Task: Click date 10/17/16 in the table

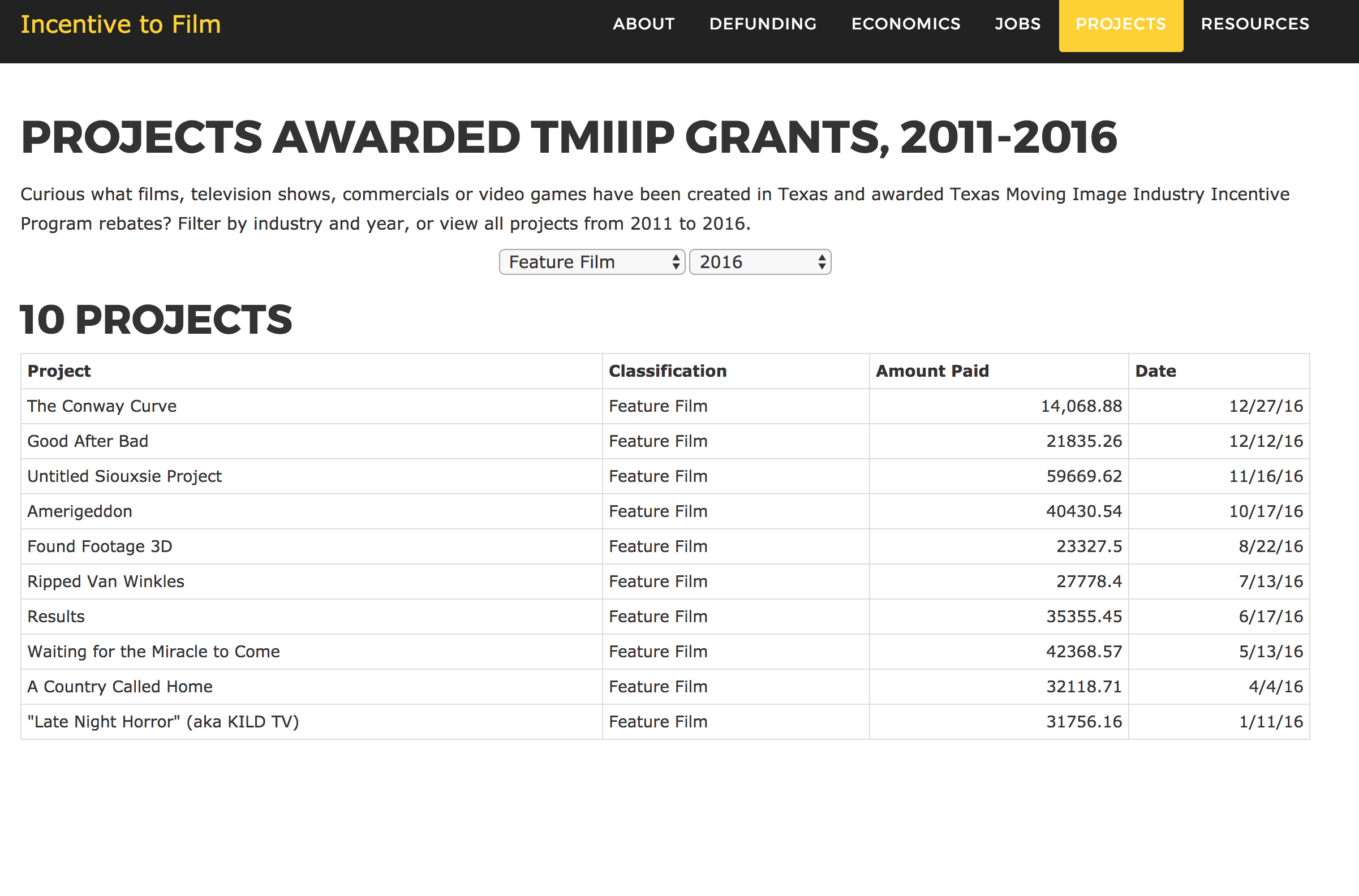Action: pyautogui.click(x=1266, y=511)
